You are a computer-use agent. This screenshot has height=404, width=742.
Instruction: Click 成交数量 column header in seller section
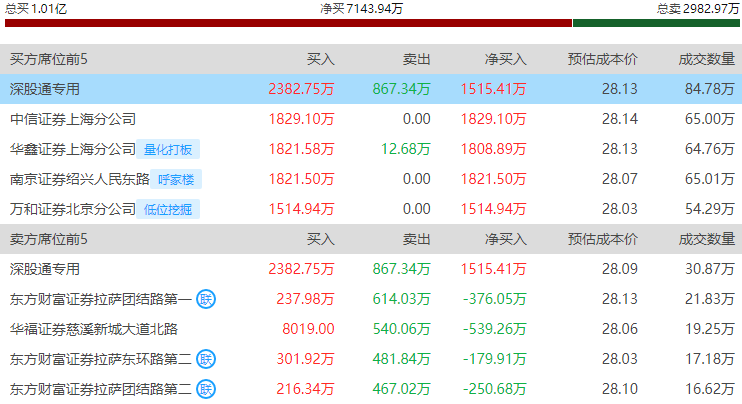pyautogui.click(x=706, y=239)
